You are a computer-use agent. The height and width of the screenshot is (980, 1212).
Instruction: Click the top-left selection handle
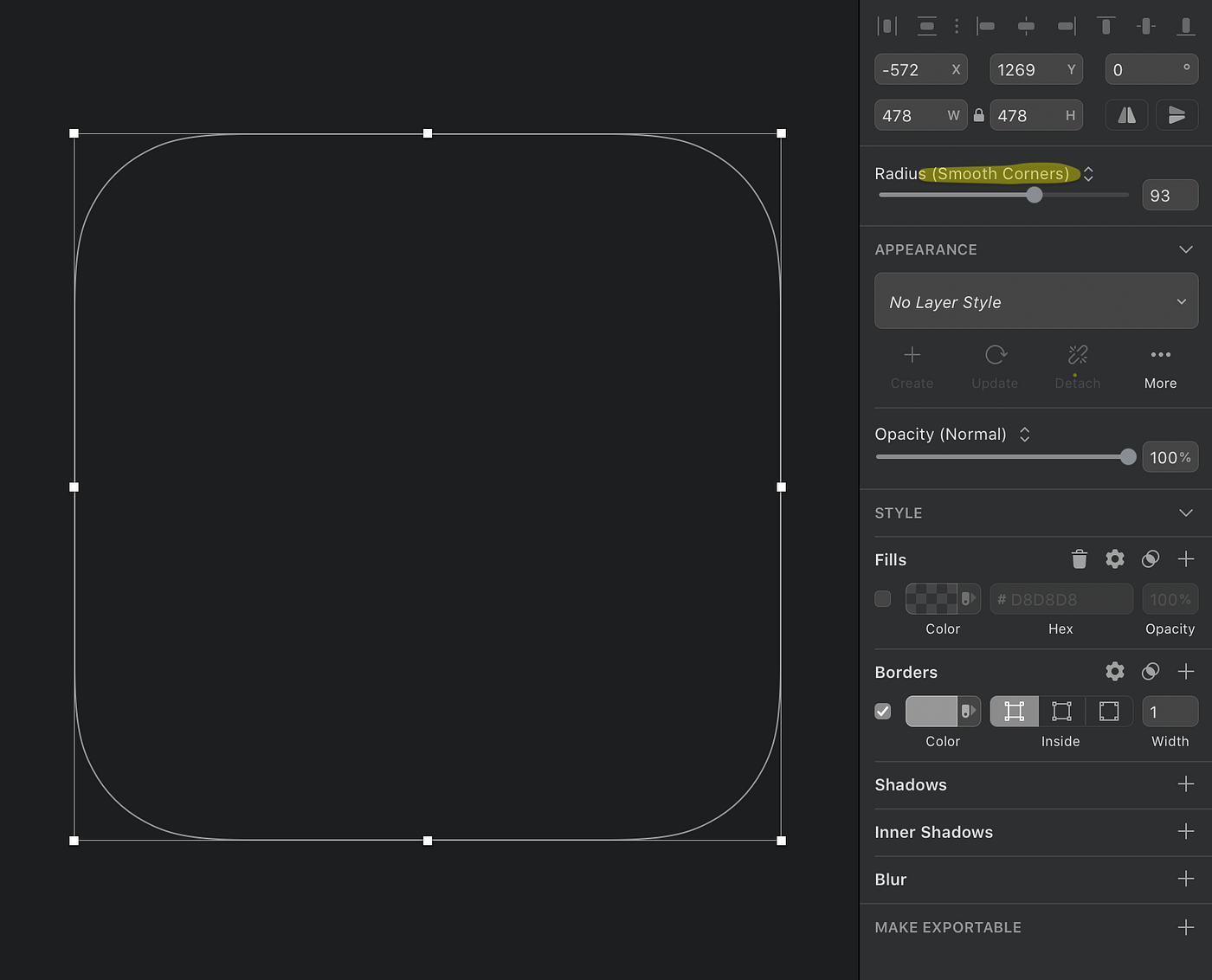[74, 133]
